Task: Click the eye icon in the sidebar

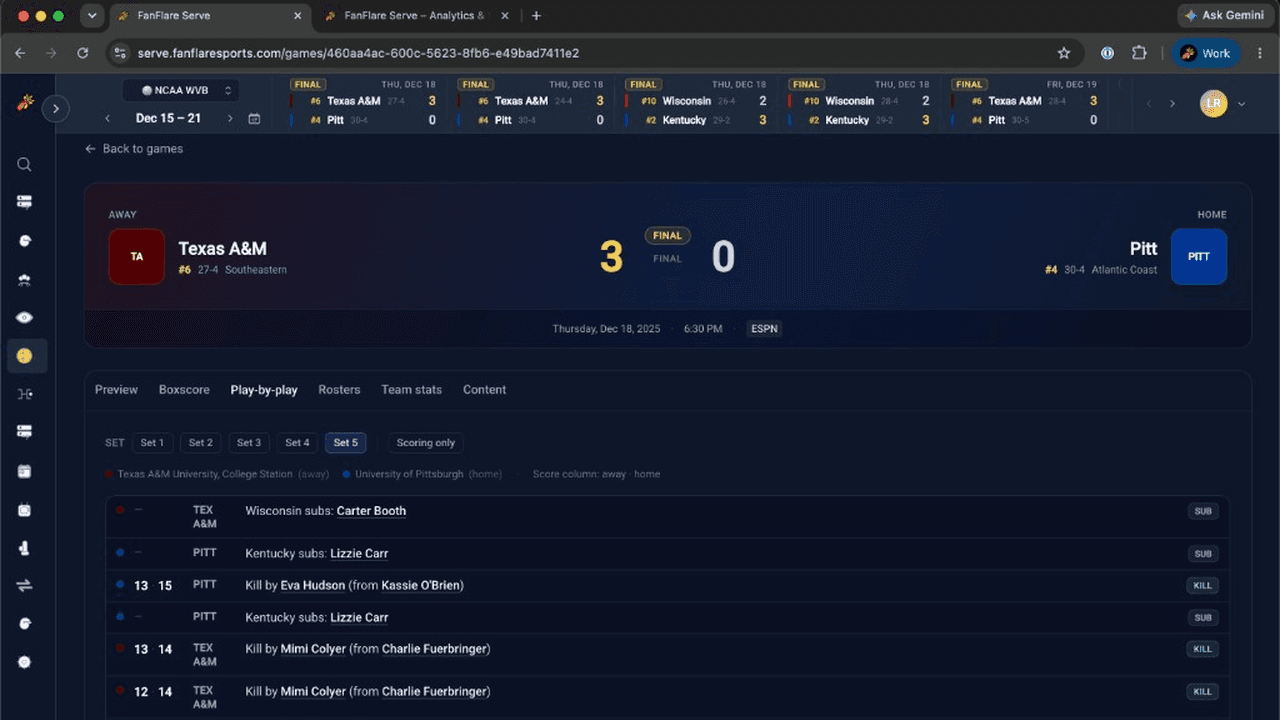Action: tap(25, 317)
